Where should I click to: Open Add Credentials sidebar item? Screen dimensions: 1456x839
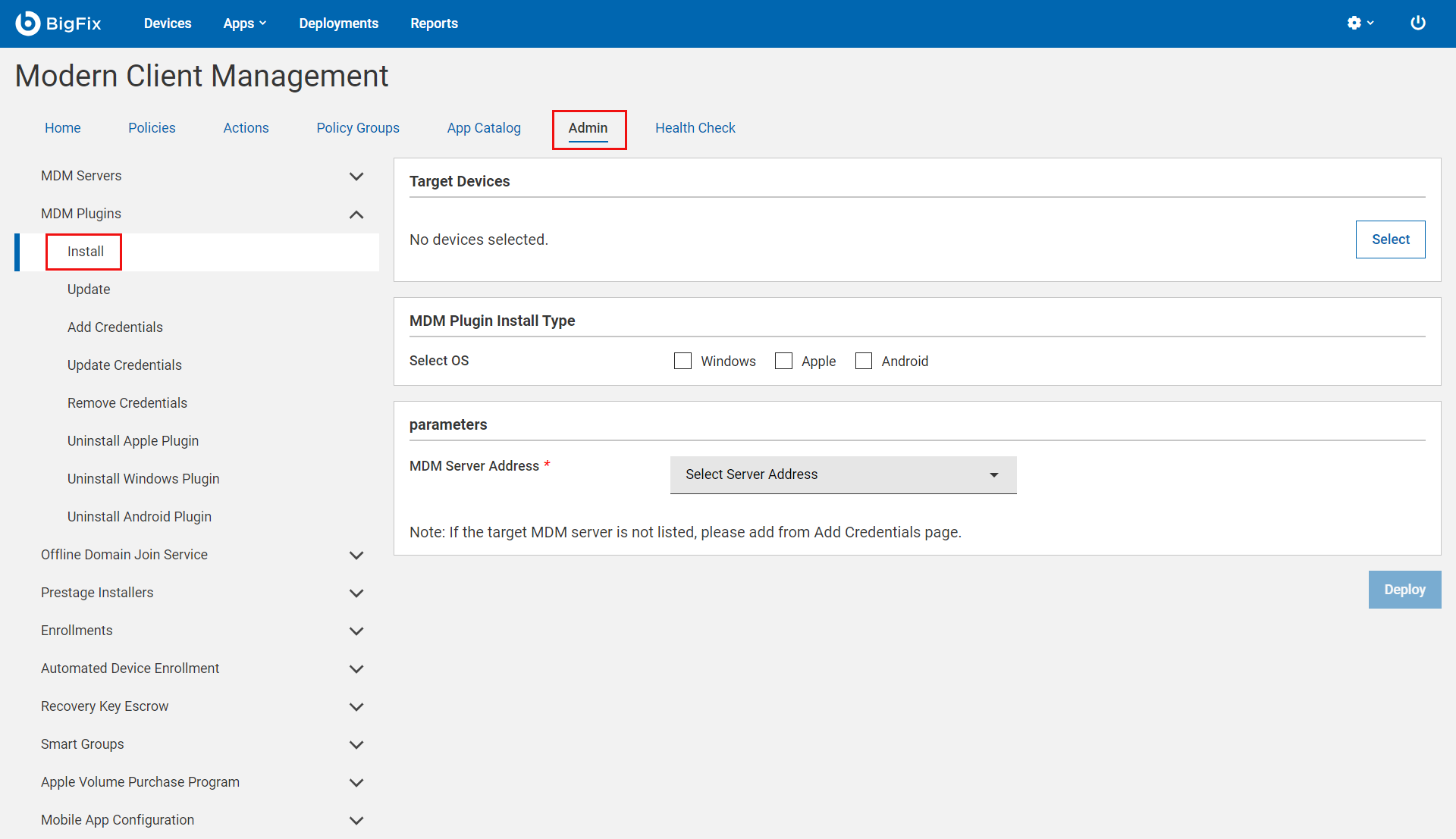115,327
